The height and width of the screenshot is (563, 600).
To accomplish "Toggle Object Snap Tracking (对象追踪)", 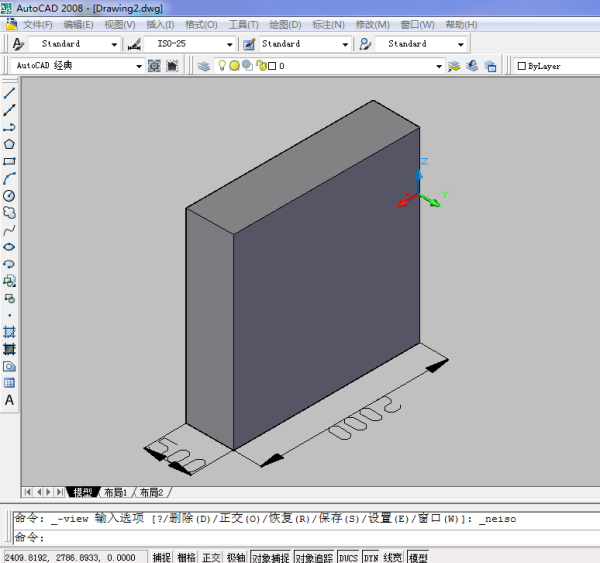I will tap(314, 557).
